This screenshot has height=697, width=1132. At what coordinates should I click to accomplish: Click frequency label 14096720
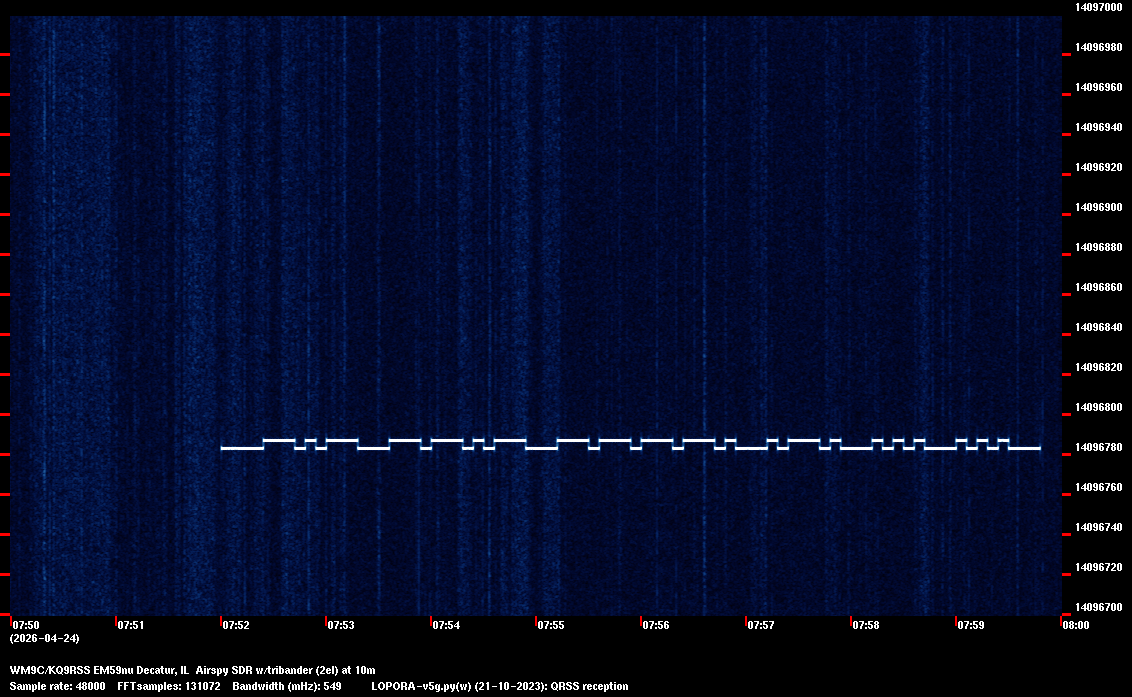(x=1099, y=567)
